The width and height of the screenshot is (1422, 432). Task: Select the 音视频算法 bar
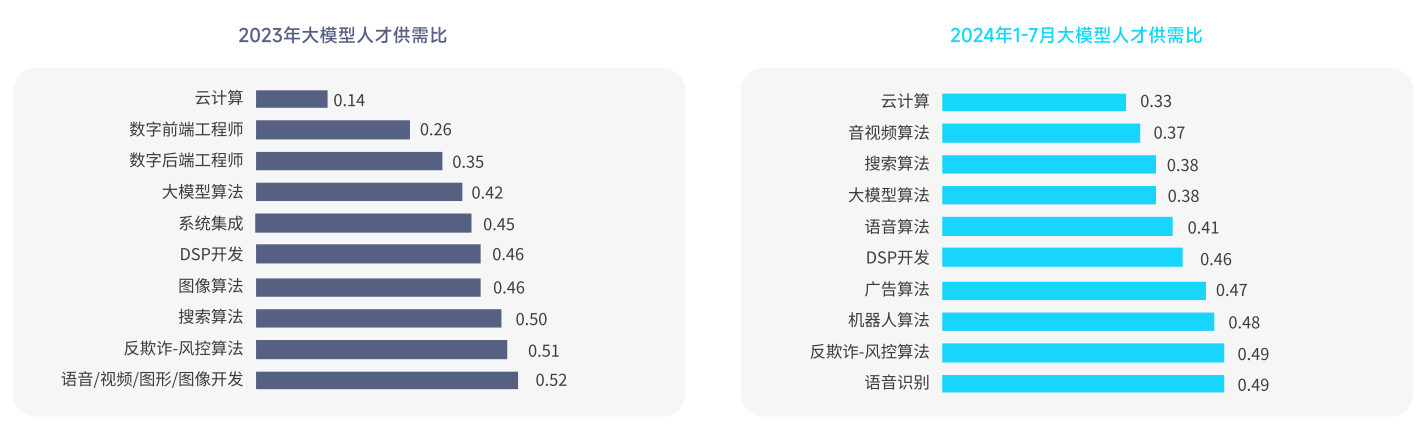click(1041, 133)
